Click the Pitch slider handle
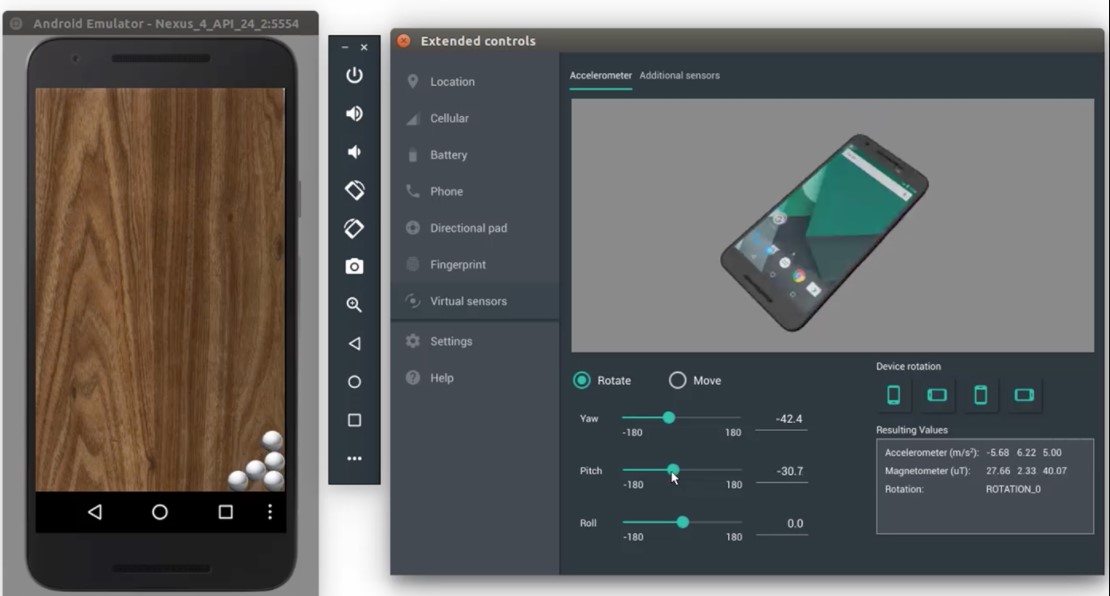Viewport: 1110px width, 596px height. click(673, 469)
